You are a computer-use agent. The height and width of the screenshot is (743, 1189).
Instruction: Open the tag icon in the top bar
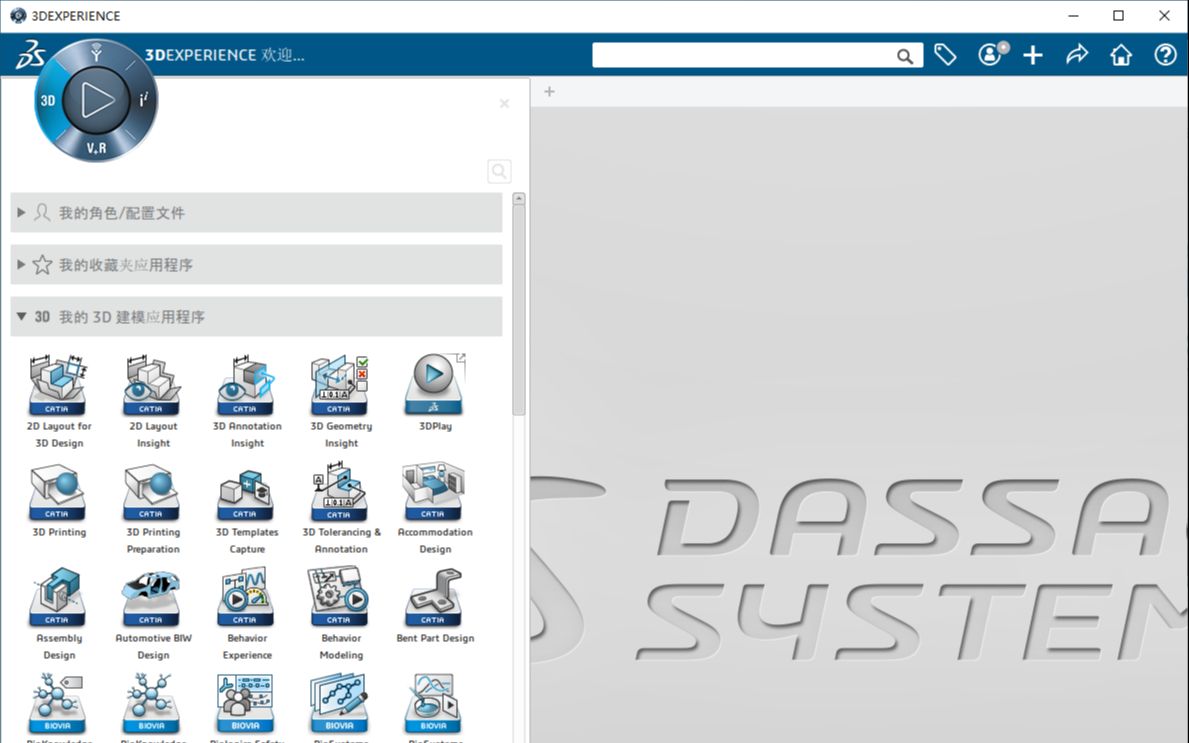(945, 55)
